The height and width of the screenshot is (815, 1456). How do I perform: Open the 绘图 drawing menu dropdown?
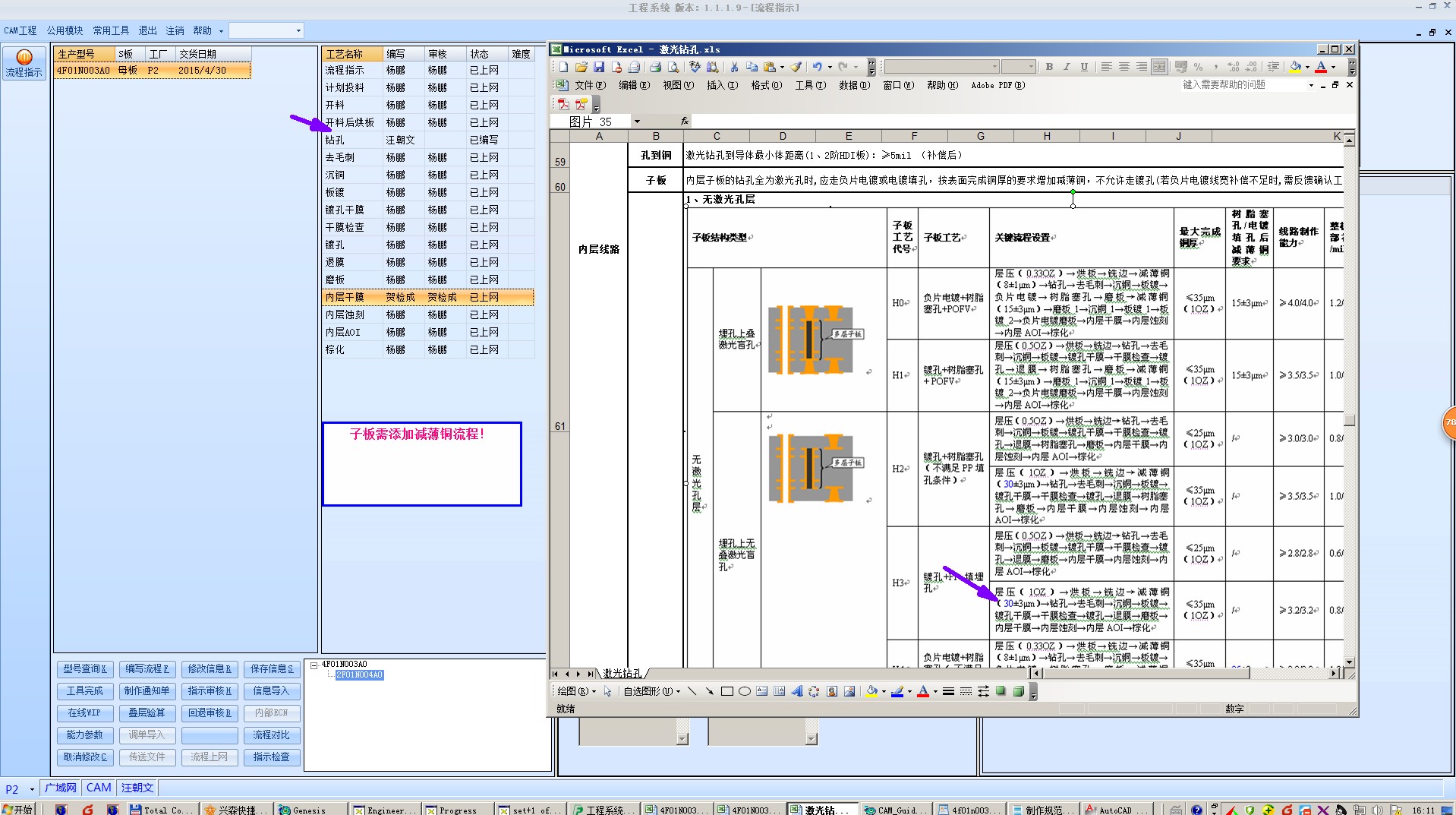[x=577, y=691]
